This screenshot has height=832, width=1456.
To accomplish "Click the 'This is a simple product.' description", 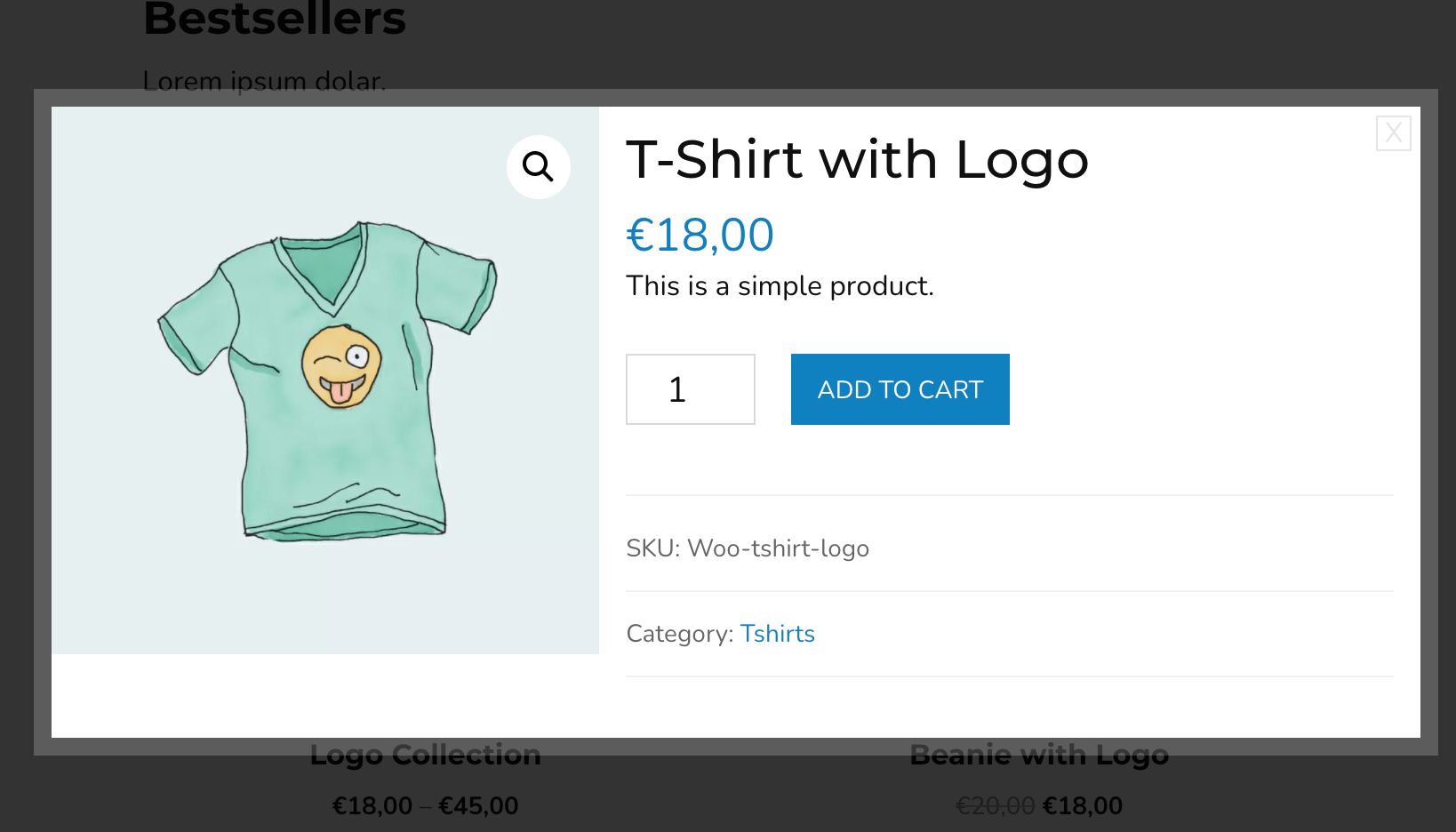I will (x=780, y=286).
